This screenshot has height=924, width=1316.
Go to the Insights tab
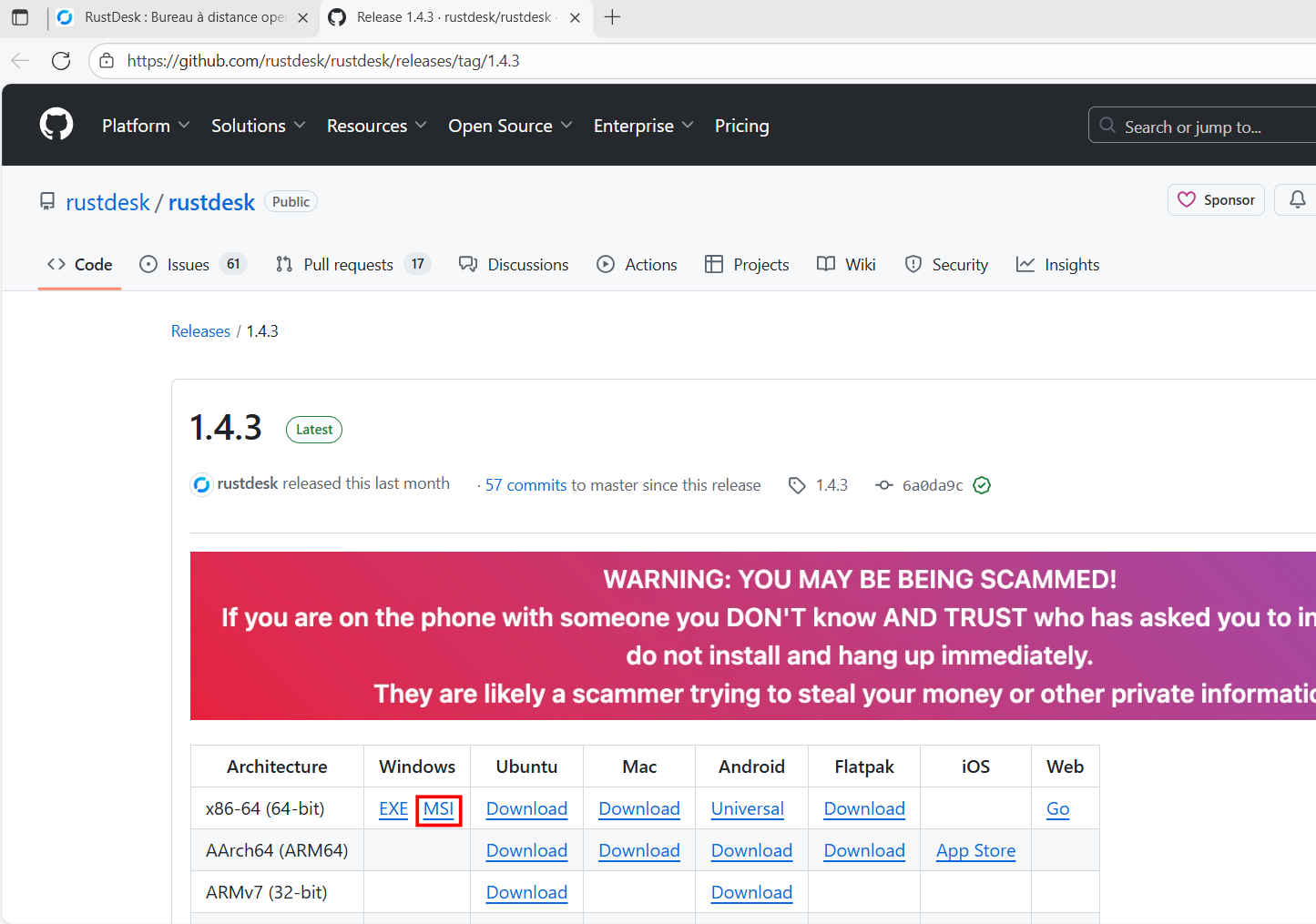pyautogui.click(x=1058, y=265)
